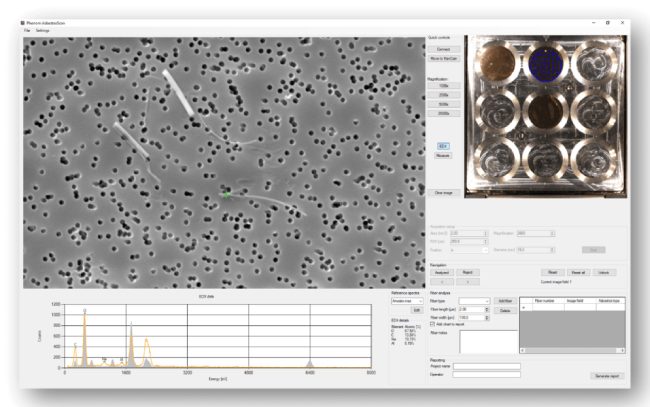Toggle the EDX mode button
Image resolution: width=650 pixels, height=407 pixels.
click(x=442, y=146)
